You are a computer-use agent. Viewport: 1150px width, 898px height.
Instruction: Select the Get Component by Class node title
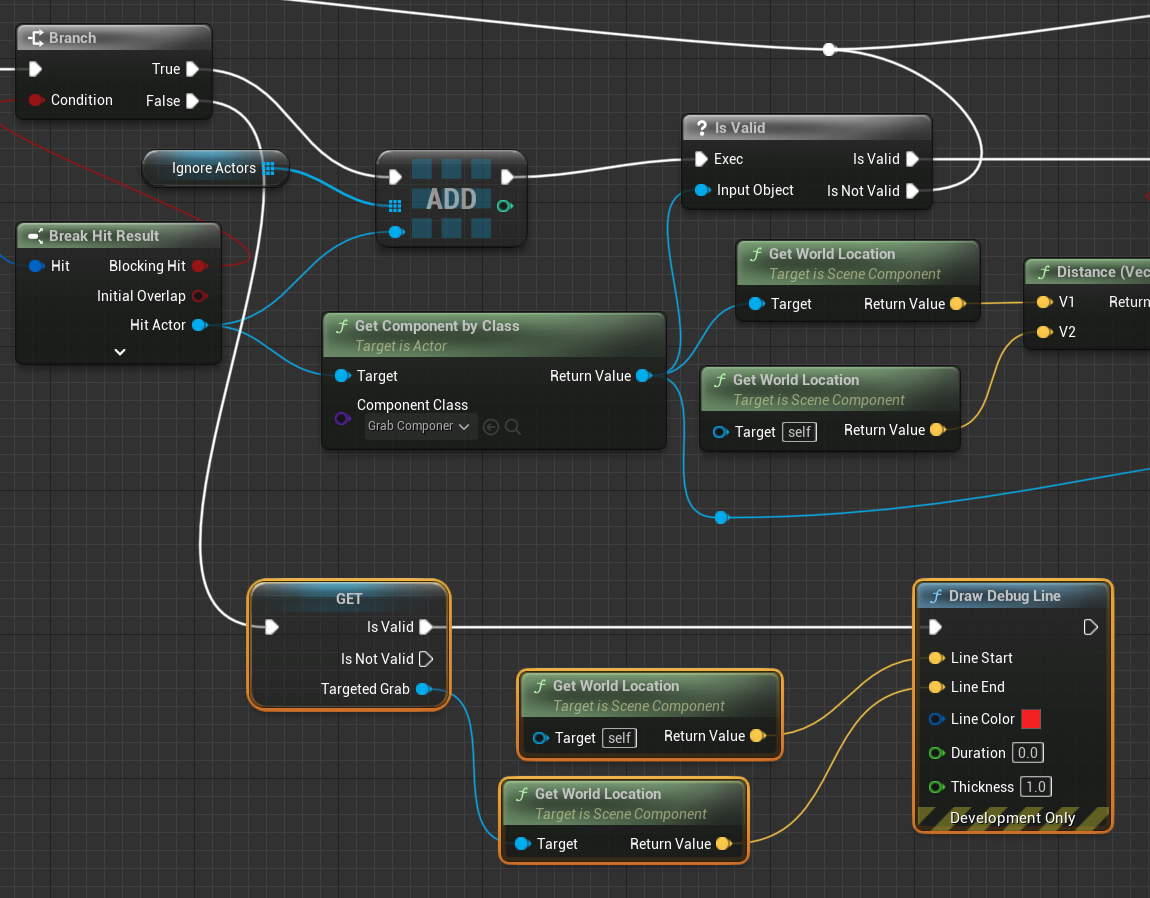(x=437, y=326)
